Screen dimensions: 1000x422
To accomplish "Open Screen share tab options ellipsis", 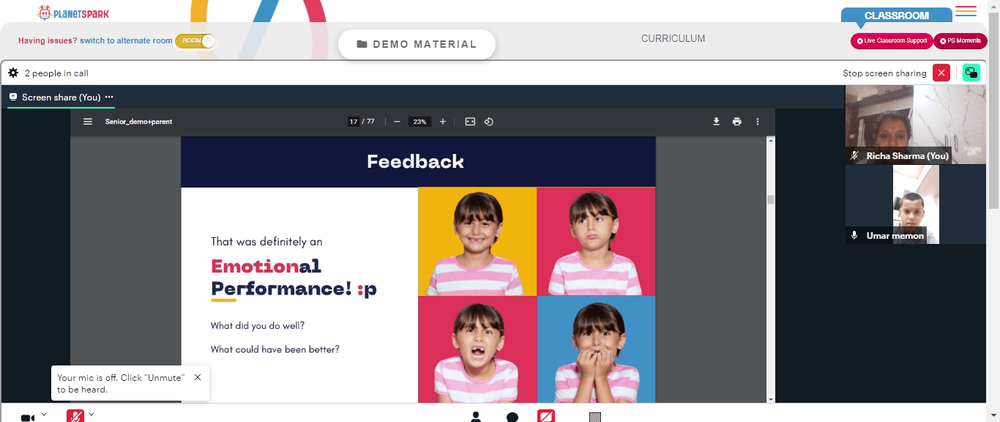I will click(109, 97).
